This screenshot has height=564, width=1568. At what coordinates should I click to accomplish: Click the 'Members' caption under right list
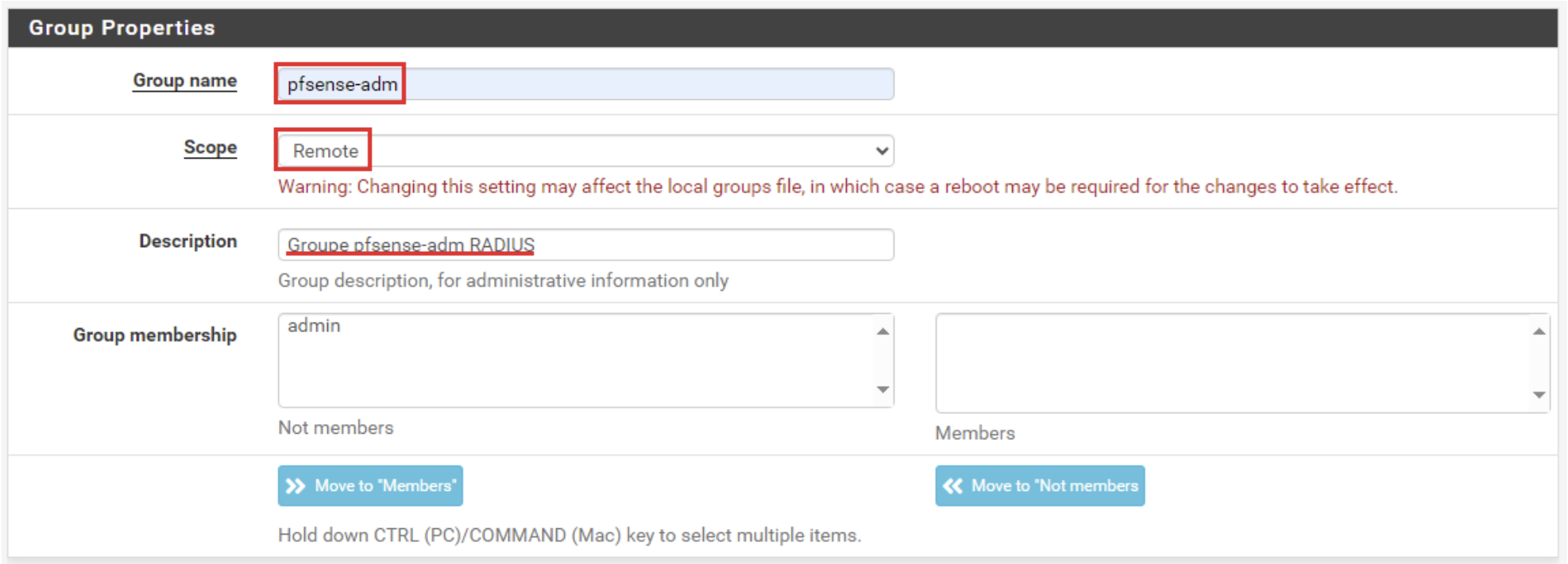click(x=975, y=433)
